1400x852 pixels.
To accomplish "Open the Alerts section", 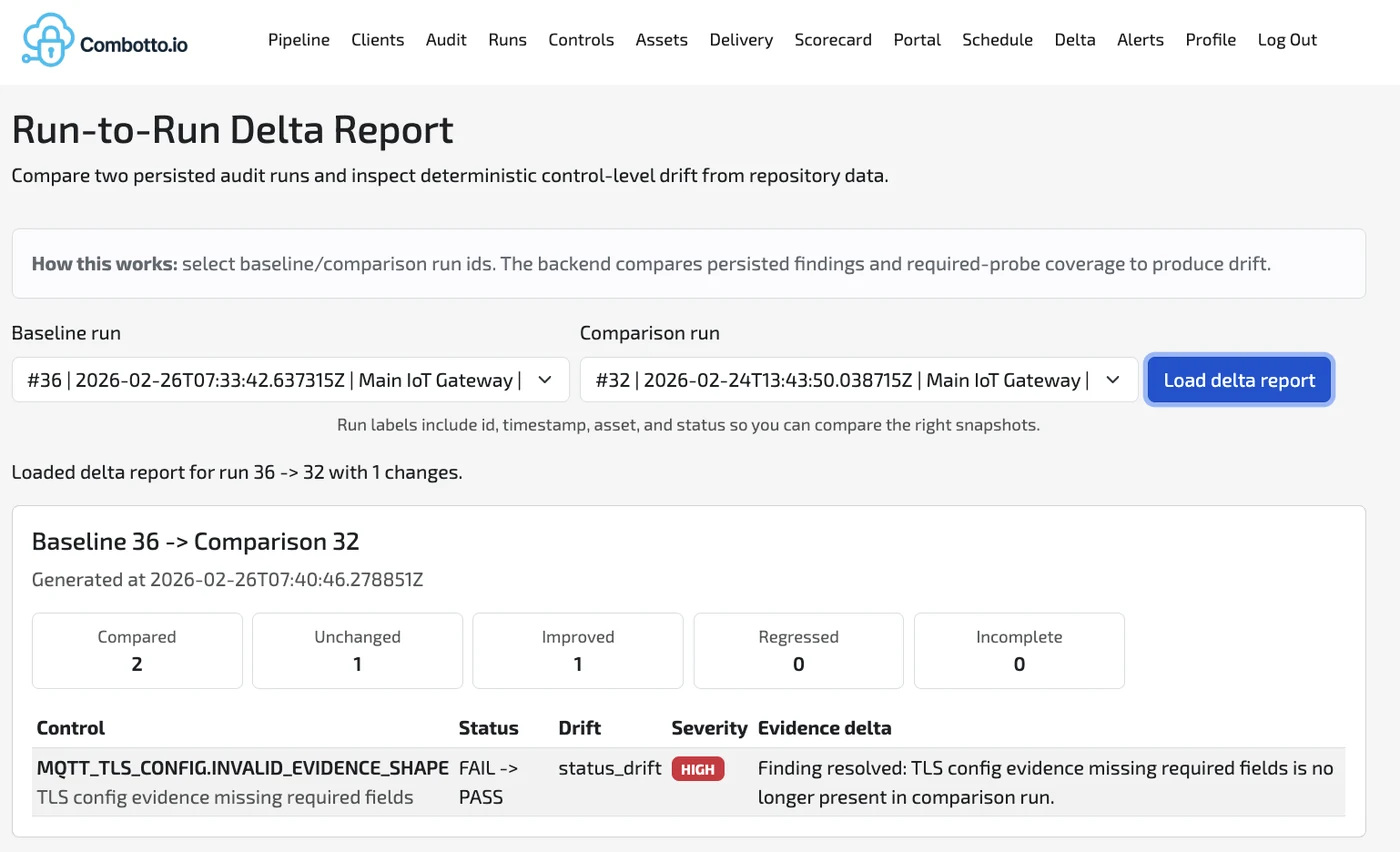I will pos(1140,40).
